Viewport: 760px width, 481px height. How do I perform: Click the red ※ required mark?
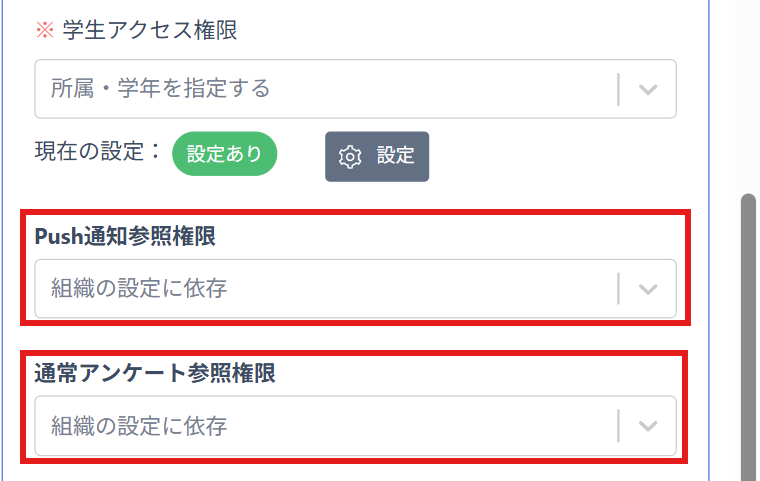coord(44,30)
